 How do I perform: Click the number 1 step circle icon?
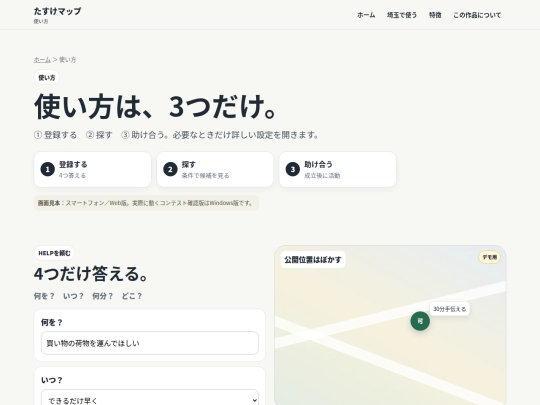pos(48,169)
